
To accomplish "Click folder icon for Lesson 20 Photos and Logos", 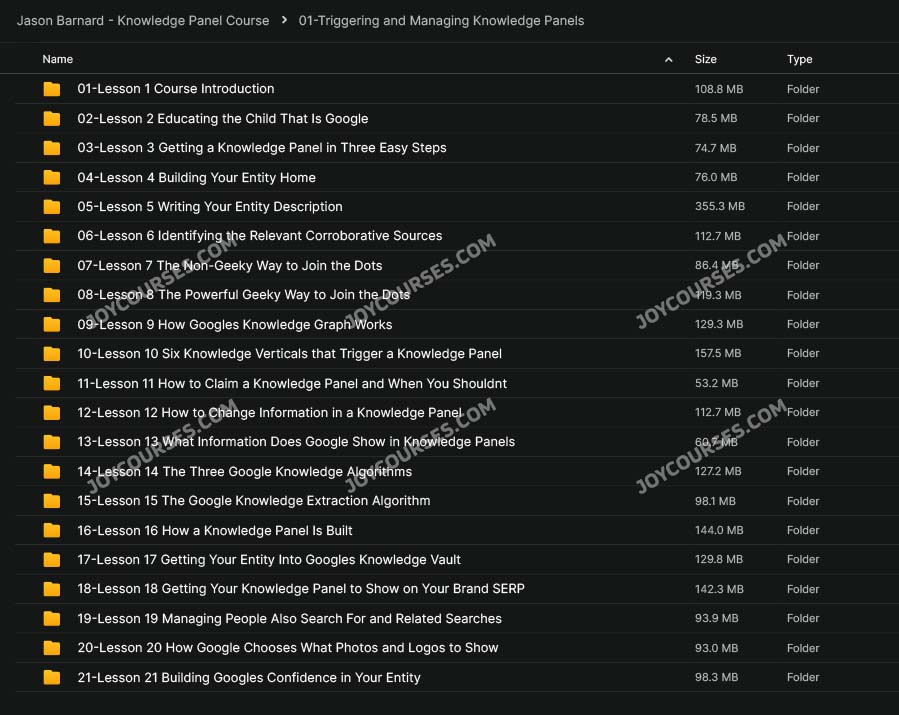I will click(52, 648).
